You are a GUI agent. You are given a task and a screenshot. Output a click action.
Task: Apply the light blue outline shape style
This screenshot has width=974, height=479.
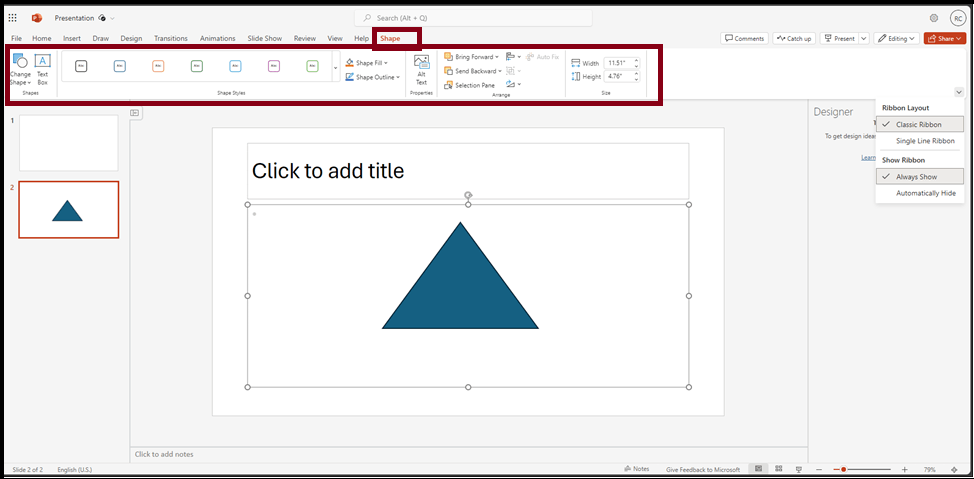click(235, 66)
